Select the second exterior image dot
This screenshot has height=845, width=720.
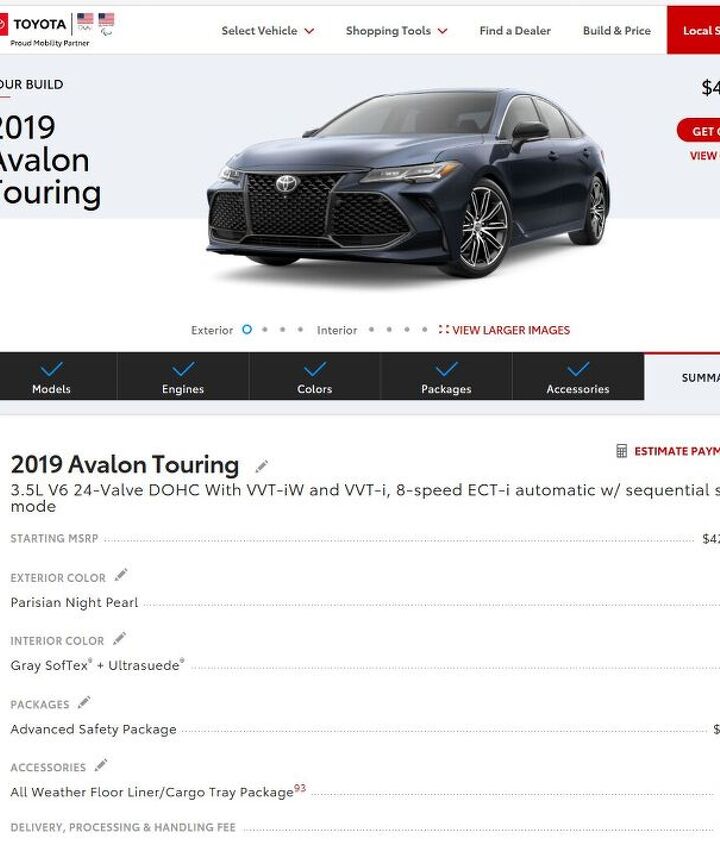(x=265, y=329)
